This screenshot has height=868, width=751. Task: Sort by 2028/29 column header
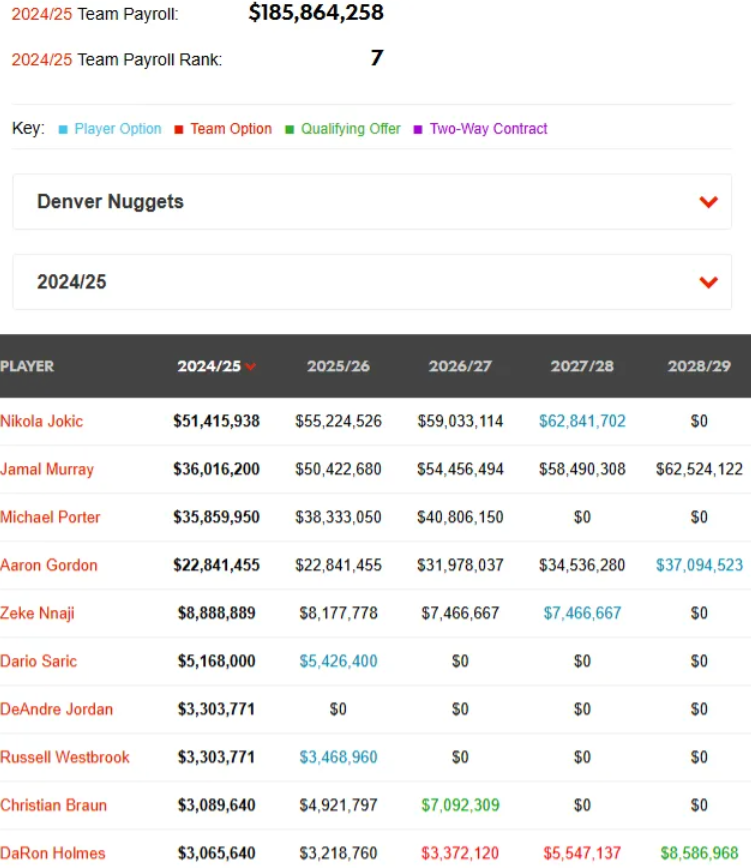point(699,366)
